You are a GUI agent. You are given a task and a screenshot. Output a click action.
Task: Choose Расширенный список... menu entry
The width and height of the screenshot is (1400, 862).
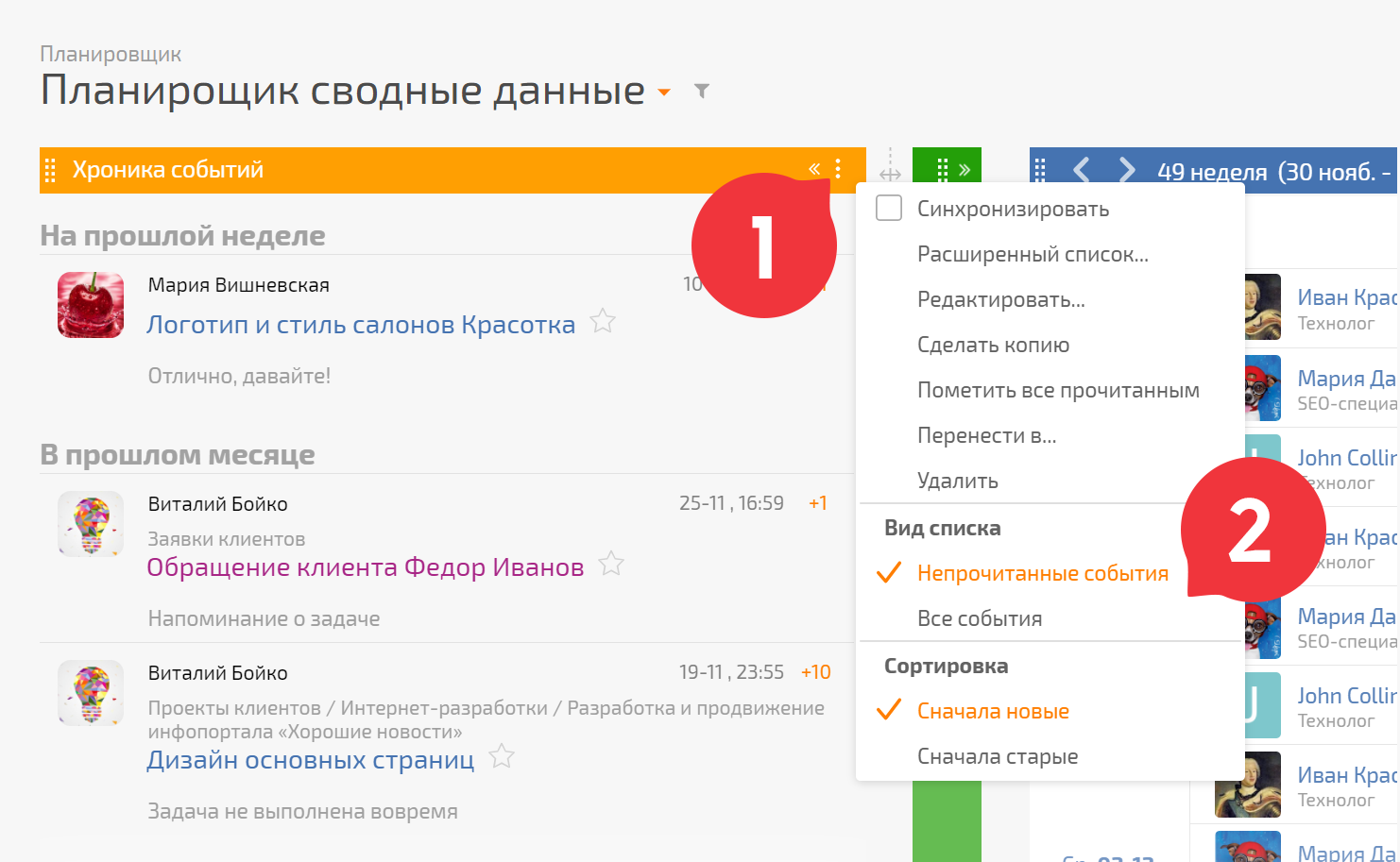(1033, 254)
